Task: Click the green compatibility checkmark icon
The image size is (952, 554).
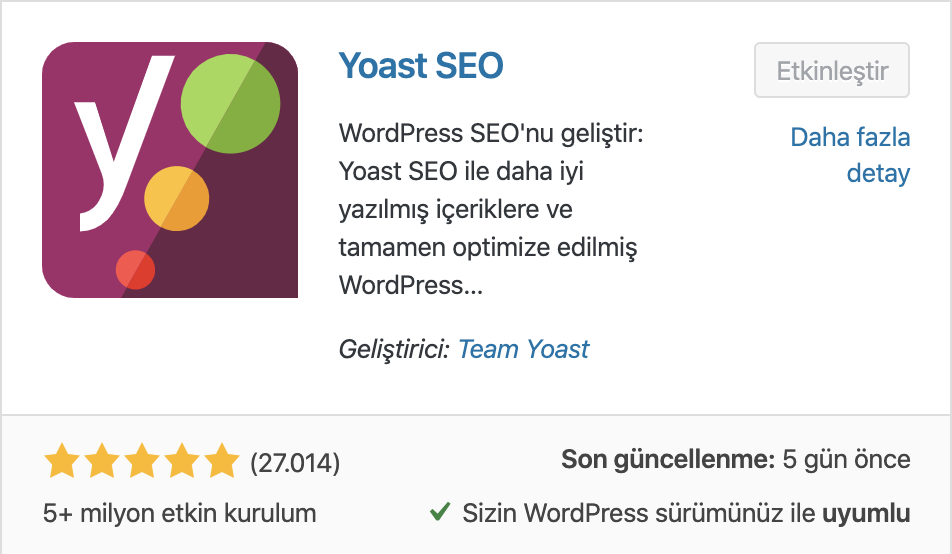Action: pos(440,512)
